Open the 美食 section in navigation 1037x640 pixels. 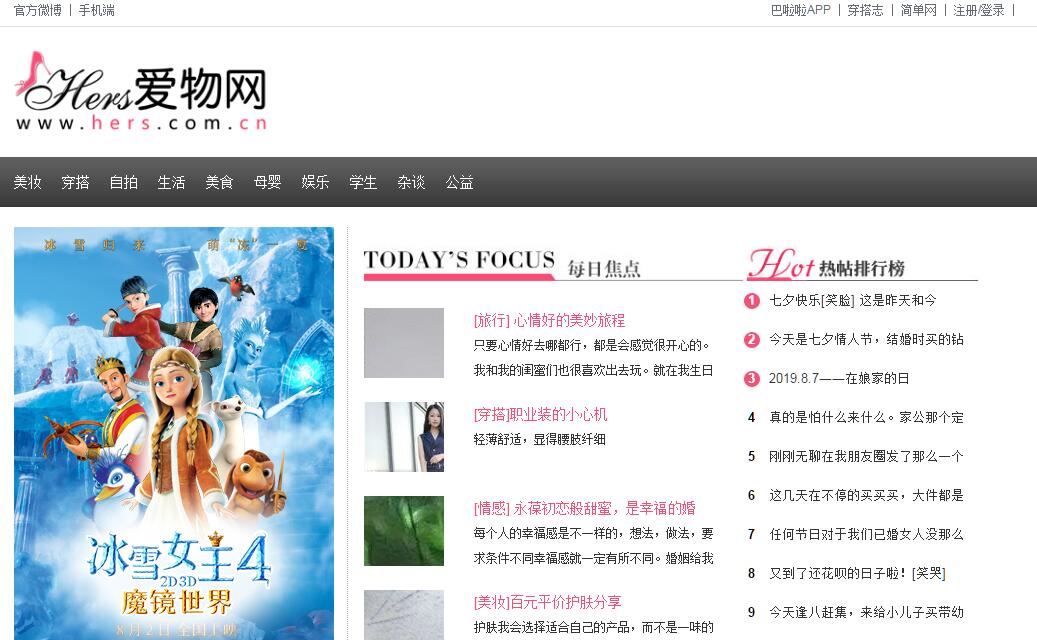tap(219, 182)
